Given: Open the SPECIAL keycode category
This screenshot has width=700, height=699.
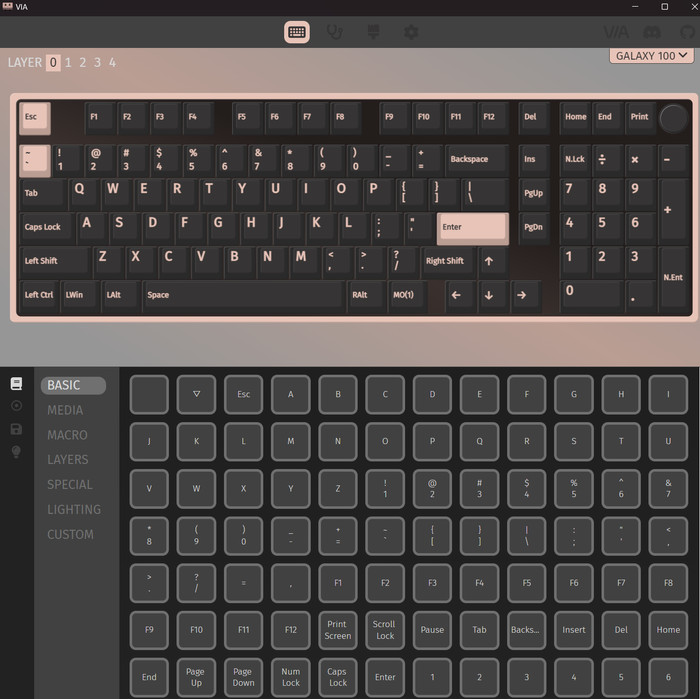Looking at the screenshot, I should [70, 485].
